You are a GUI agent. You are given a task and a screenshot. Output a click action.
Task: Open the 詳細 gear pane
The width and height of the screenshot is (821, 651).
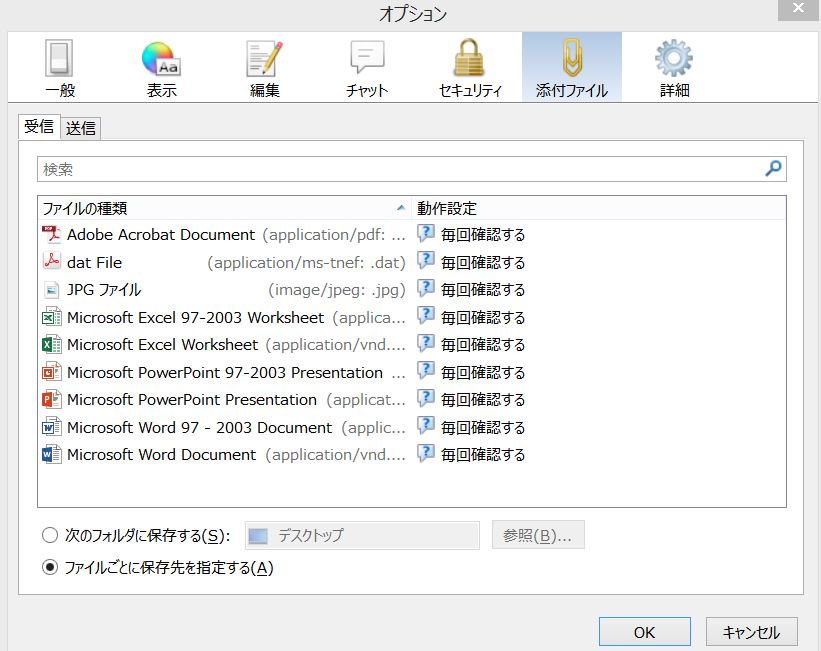coord(674,67)
